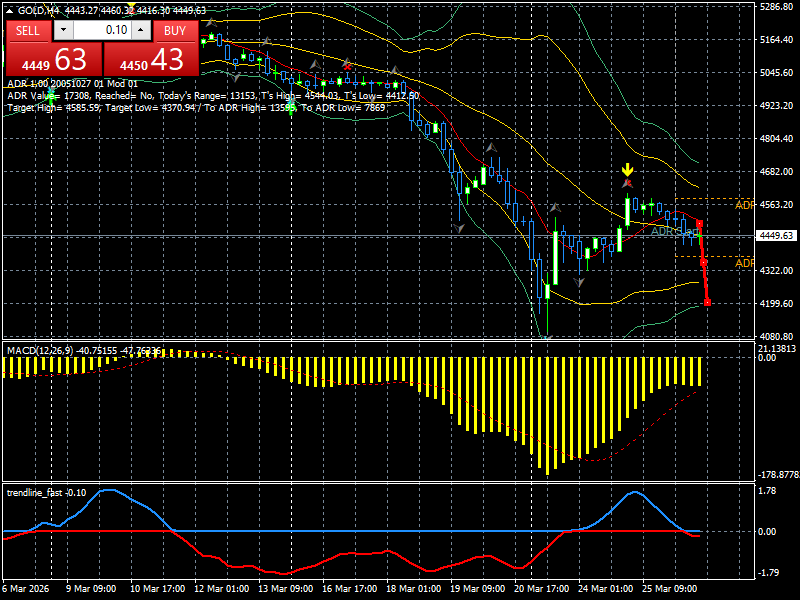Click price scale value 5164.40
The width and height of the screenshot is (800, 600).
[777, 40]
